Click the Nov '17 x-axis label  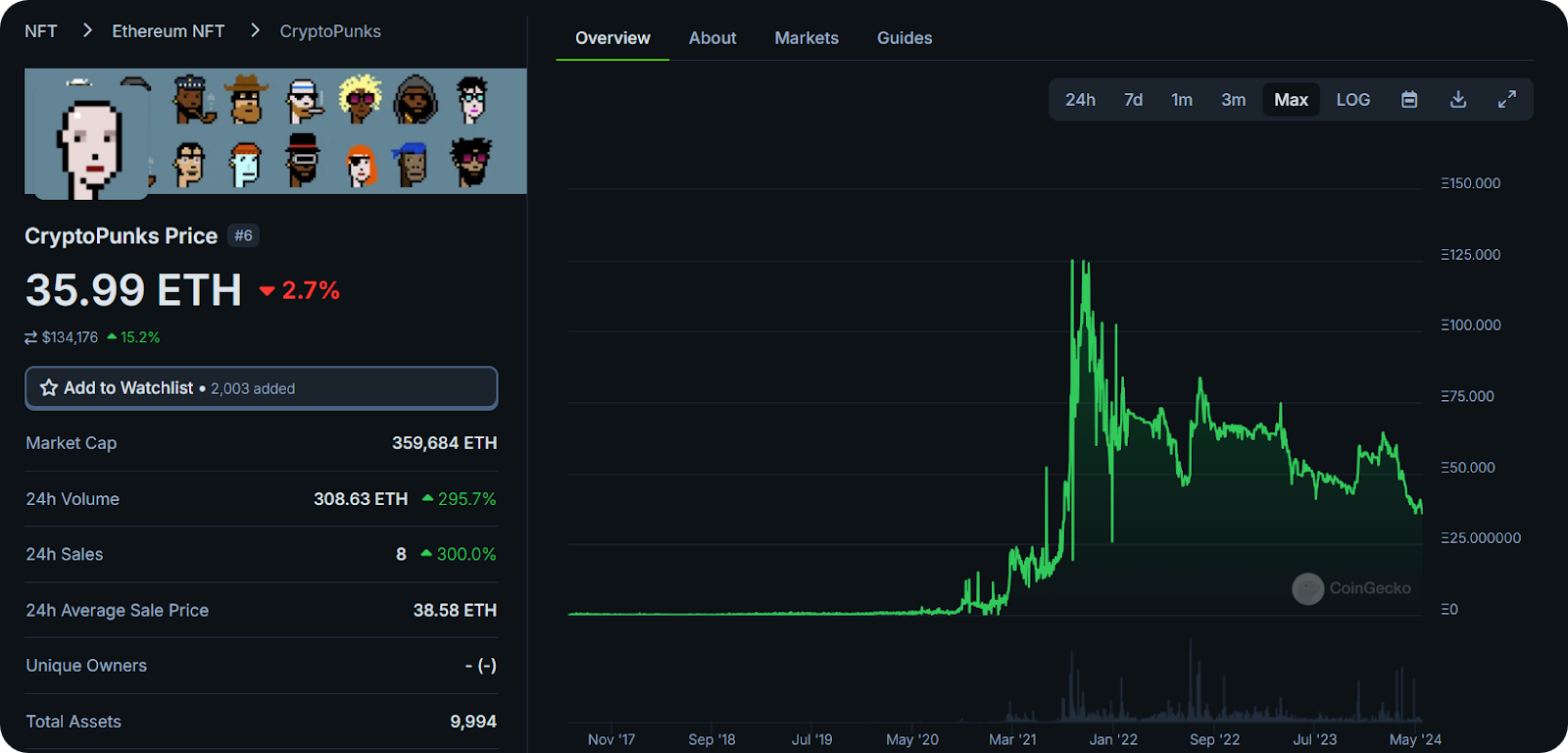[612, 739]
